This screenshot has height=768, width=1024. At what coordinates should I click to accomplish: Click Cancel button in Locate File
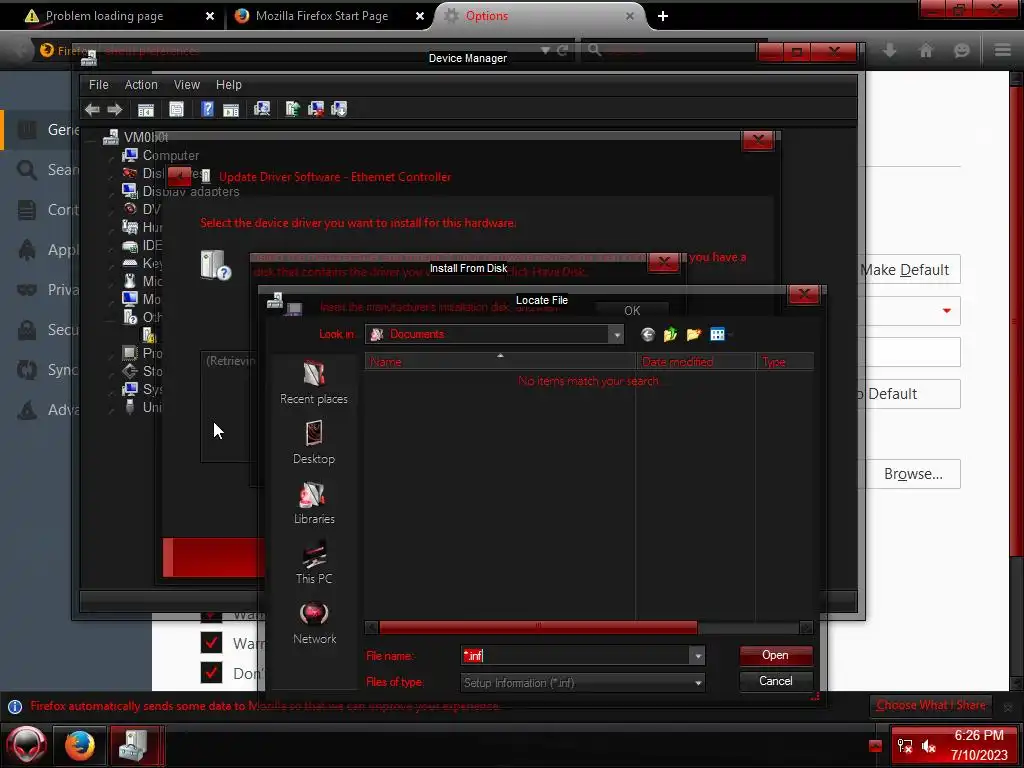[776, 681]
